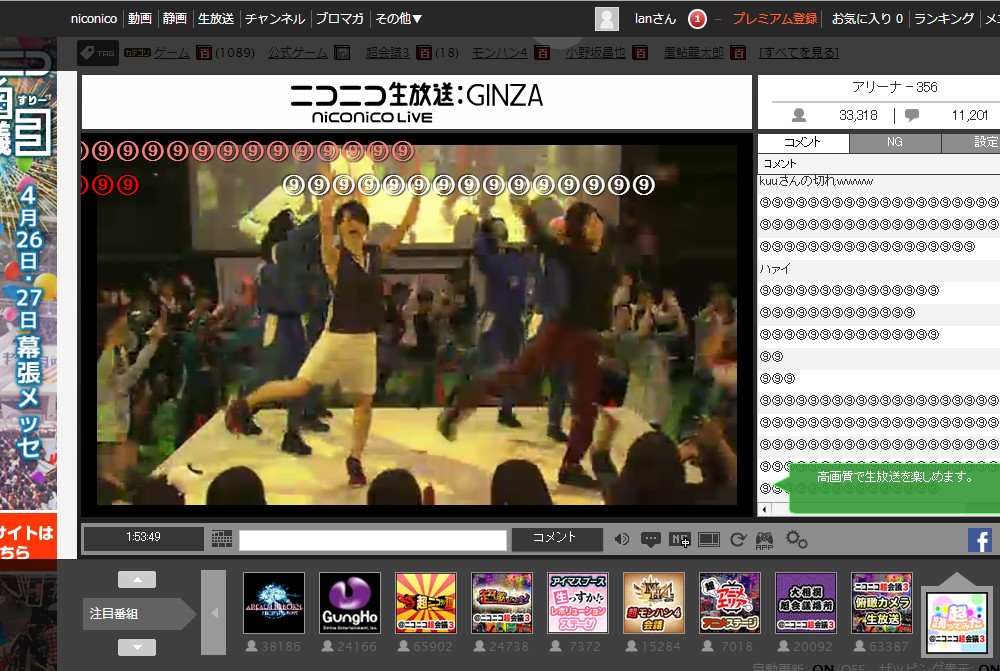The image size is (1000, 671).
Task: Collapse channel list with left arrow bar
Action: click(214, 612)
